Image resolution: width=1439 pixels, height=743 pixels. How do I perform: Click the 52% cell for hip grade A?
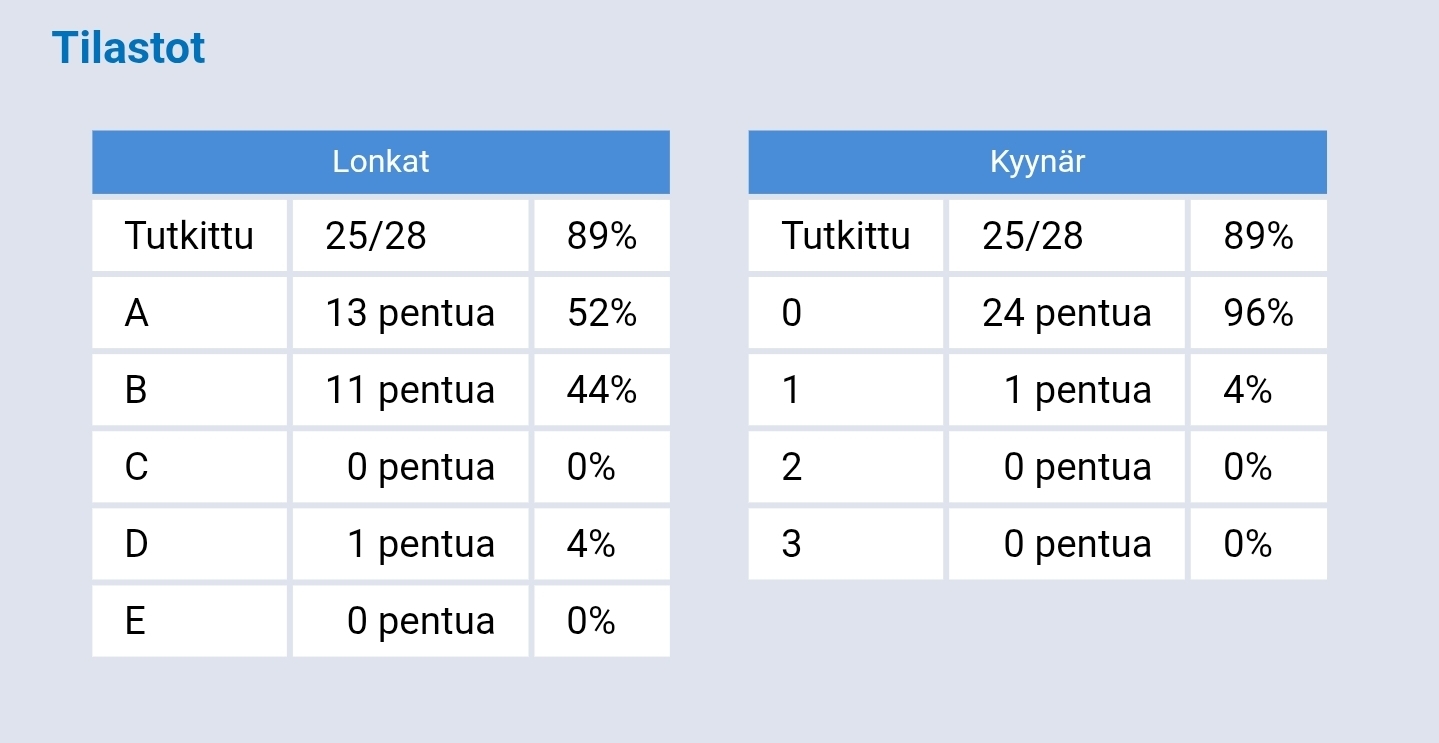(602, 313)
